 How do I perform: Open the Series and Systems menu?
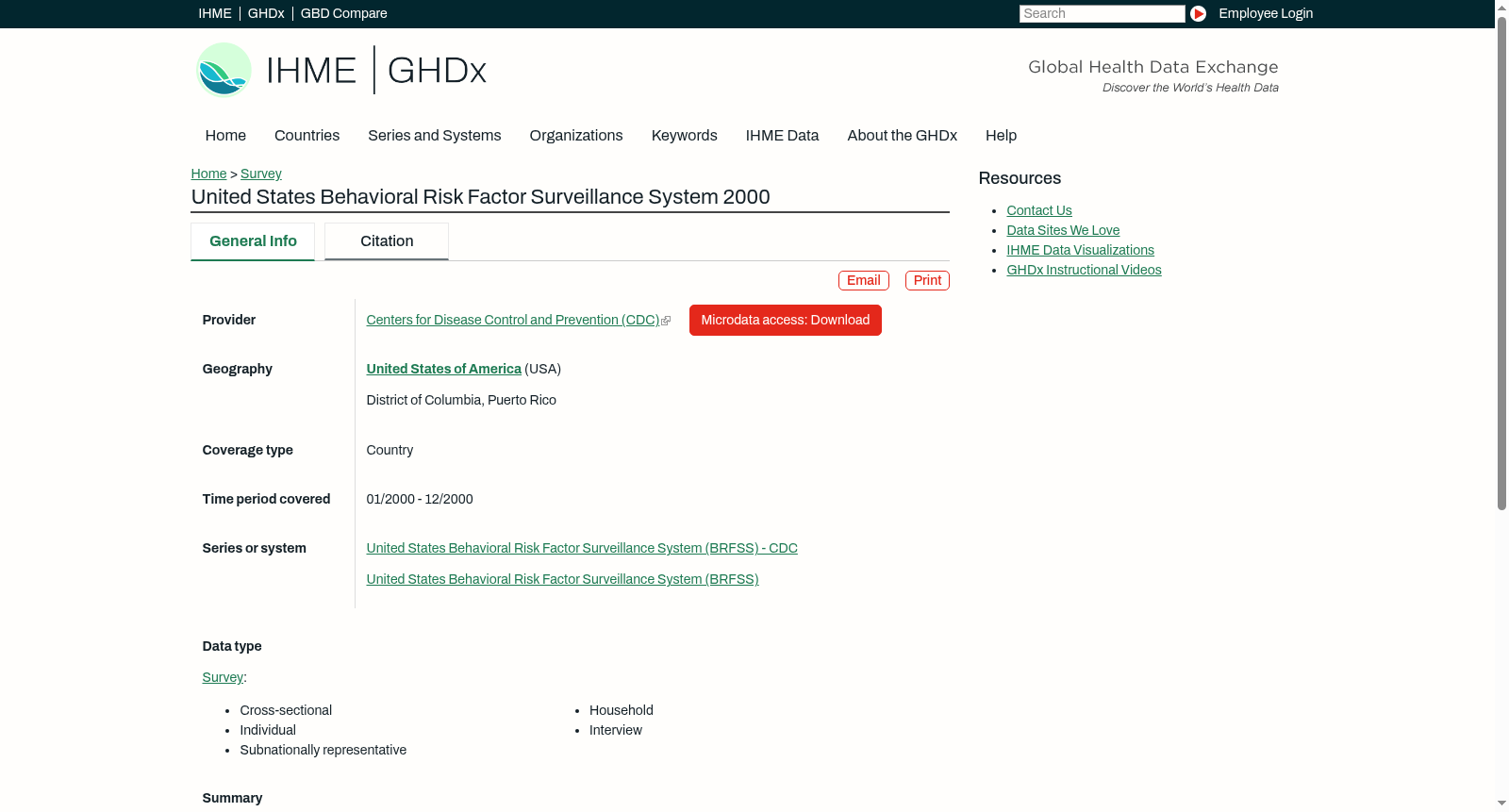(434, 136)
